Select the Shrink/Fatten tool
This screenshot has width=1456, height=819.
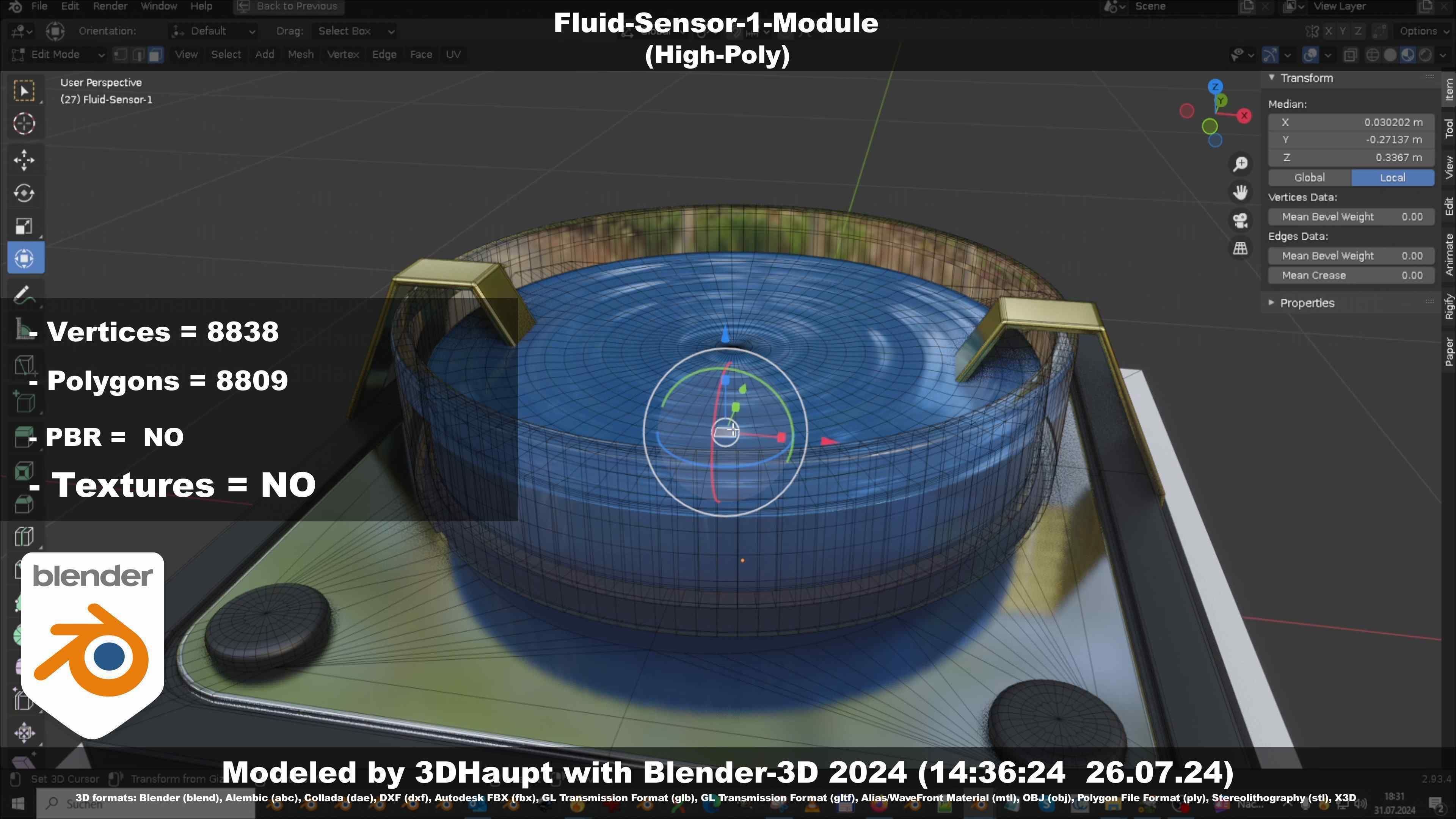[24, 733]
